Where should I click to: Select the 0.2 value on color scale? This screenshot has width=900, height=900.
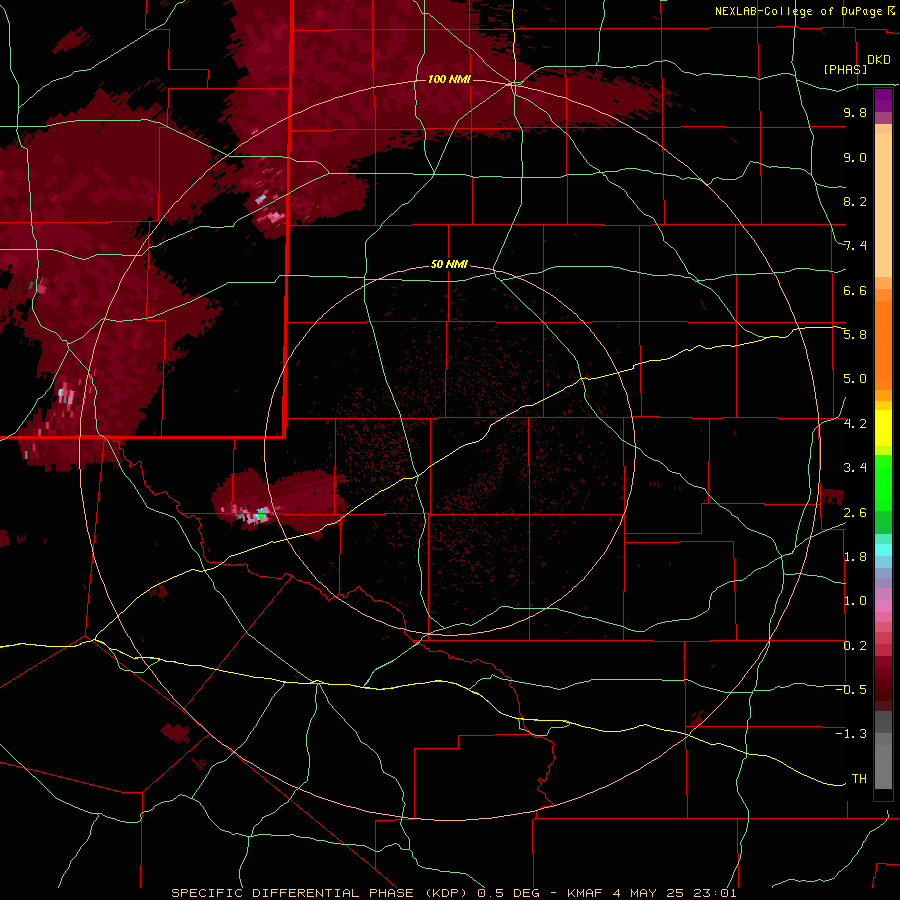855,645
